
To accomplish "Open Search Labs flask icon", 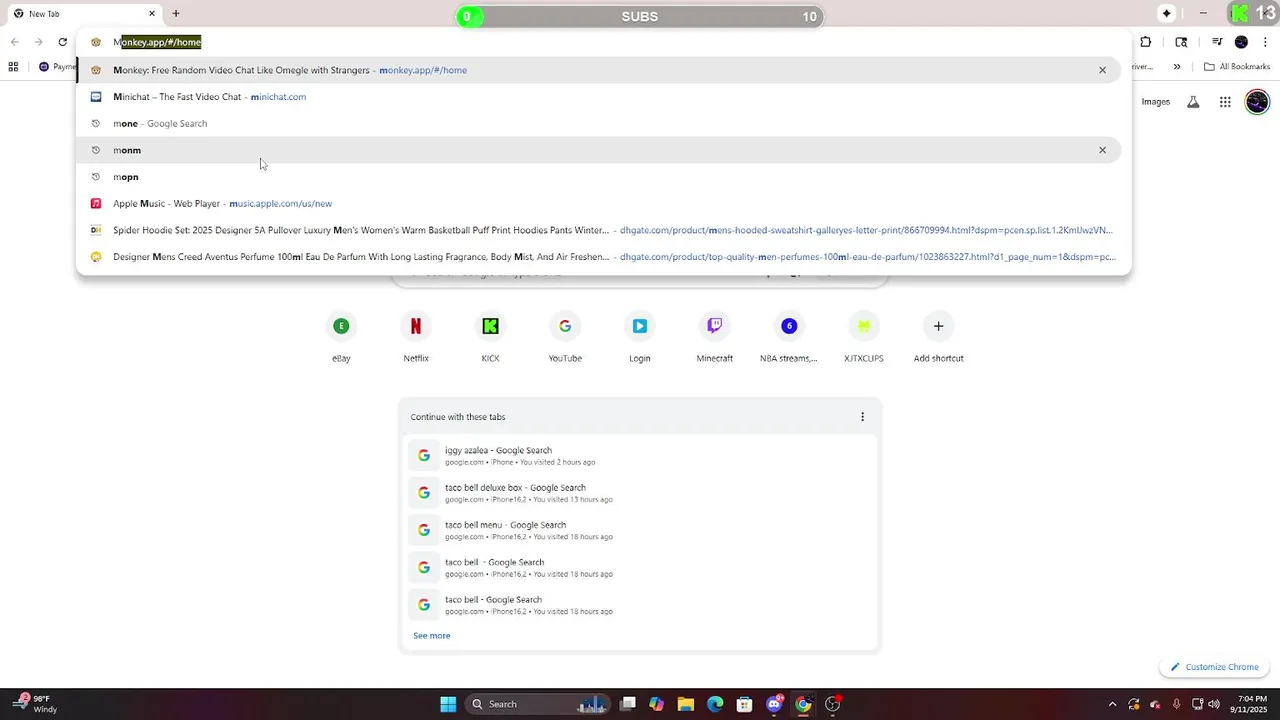I will (x=1193, y=102).
